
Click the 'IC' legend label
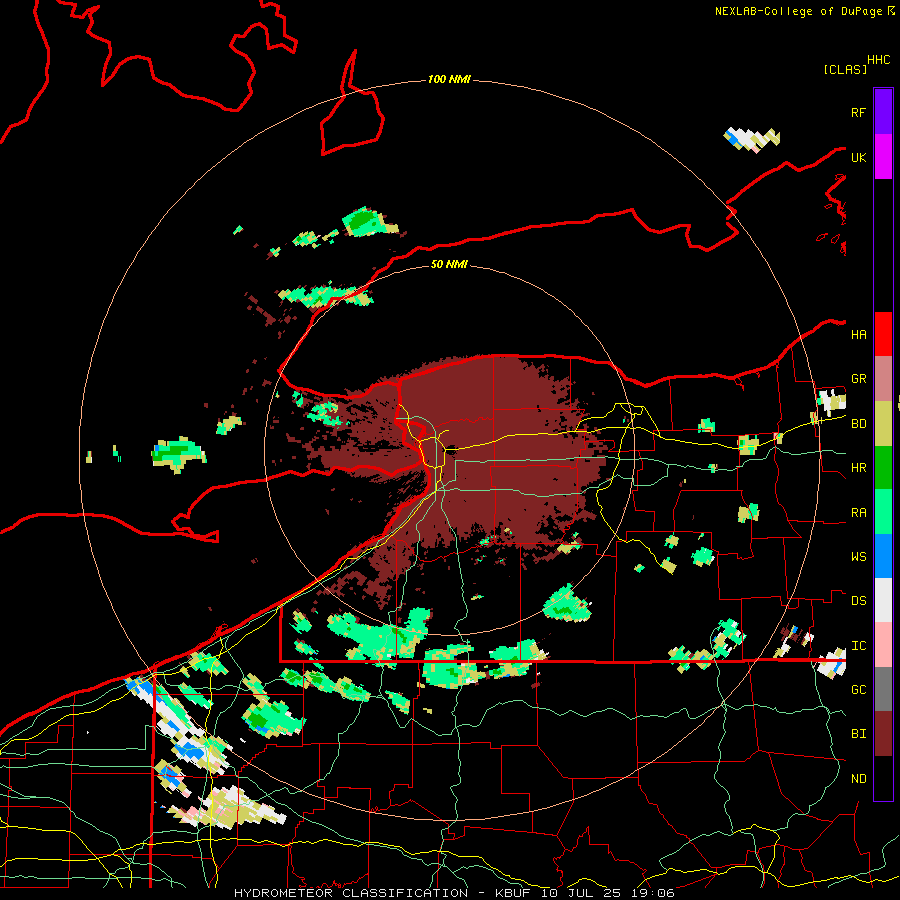tap(858, 646)
